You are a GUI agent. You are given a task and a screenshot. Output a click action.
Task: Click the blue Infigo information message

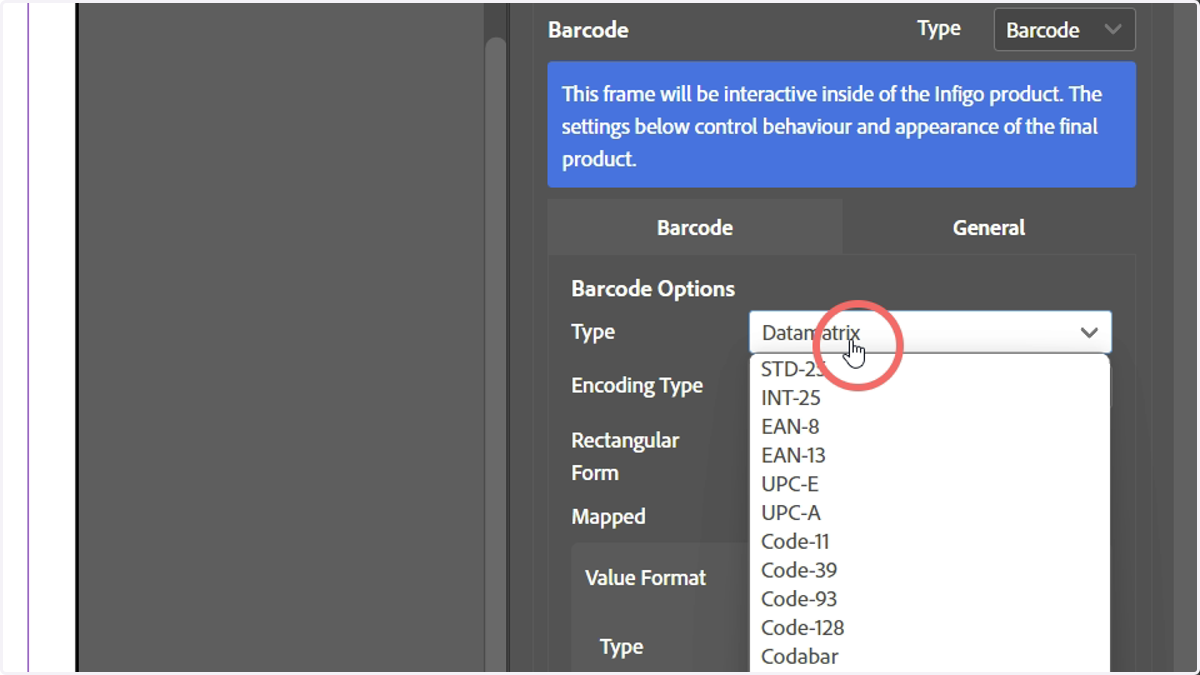pyautogui.click(x=842, y=125)
